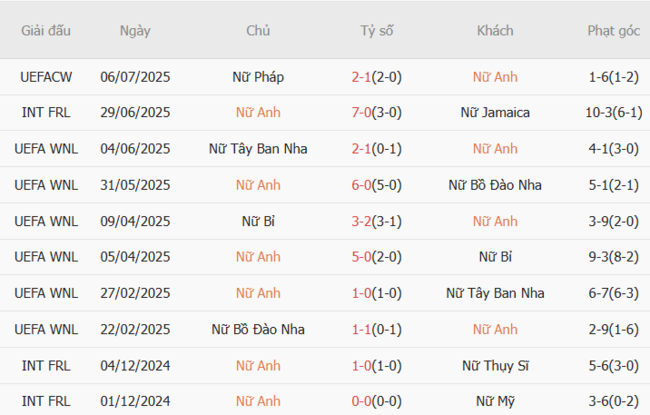The image size is (650, 415).
Task: Select away team Nữ Thụy Sĩ
Action: coord(495,365)
